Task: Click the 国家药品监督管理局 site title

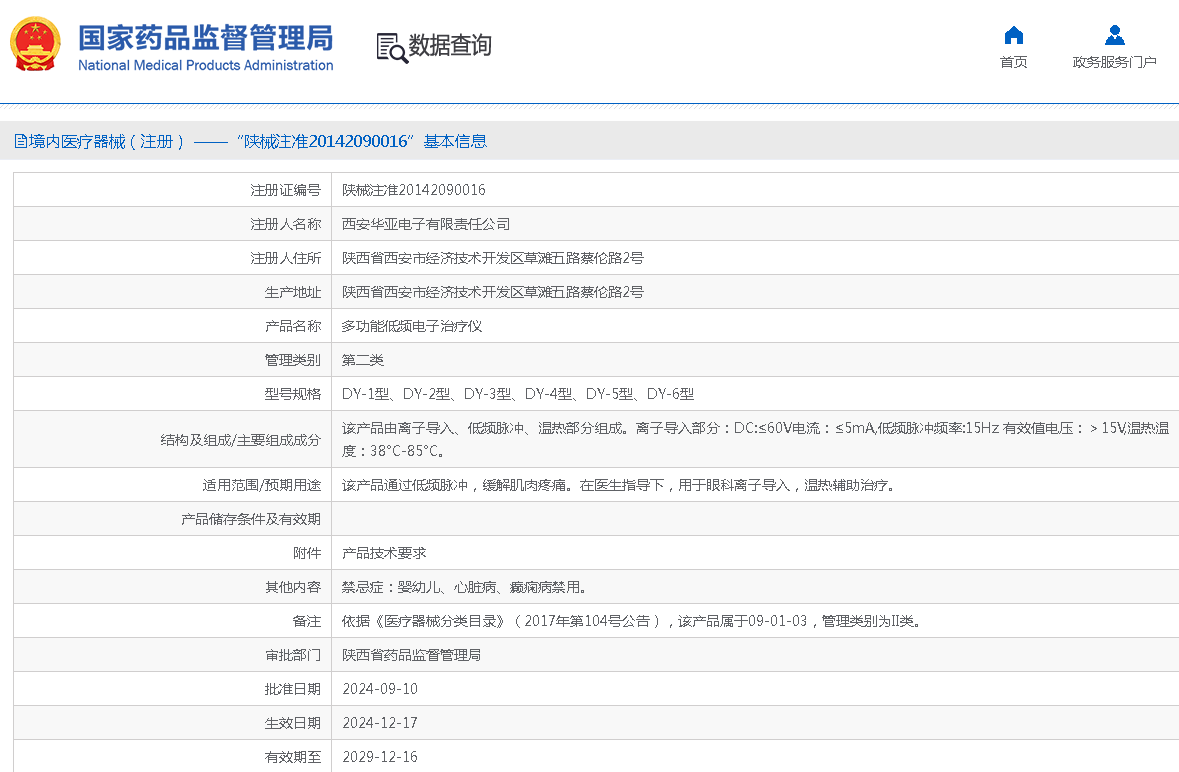Action: click(205, 38)
